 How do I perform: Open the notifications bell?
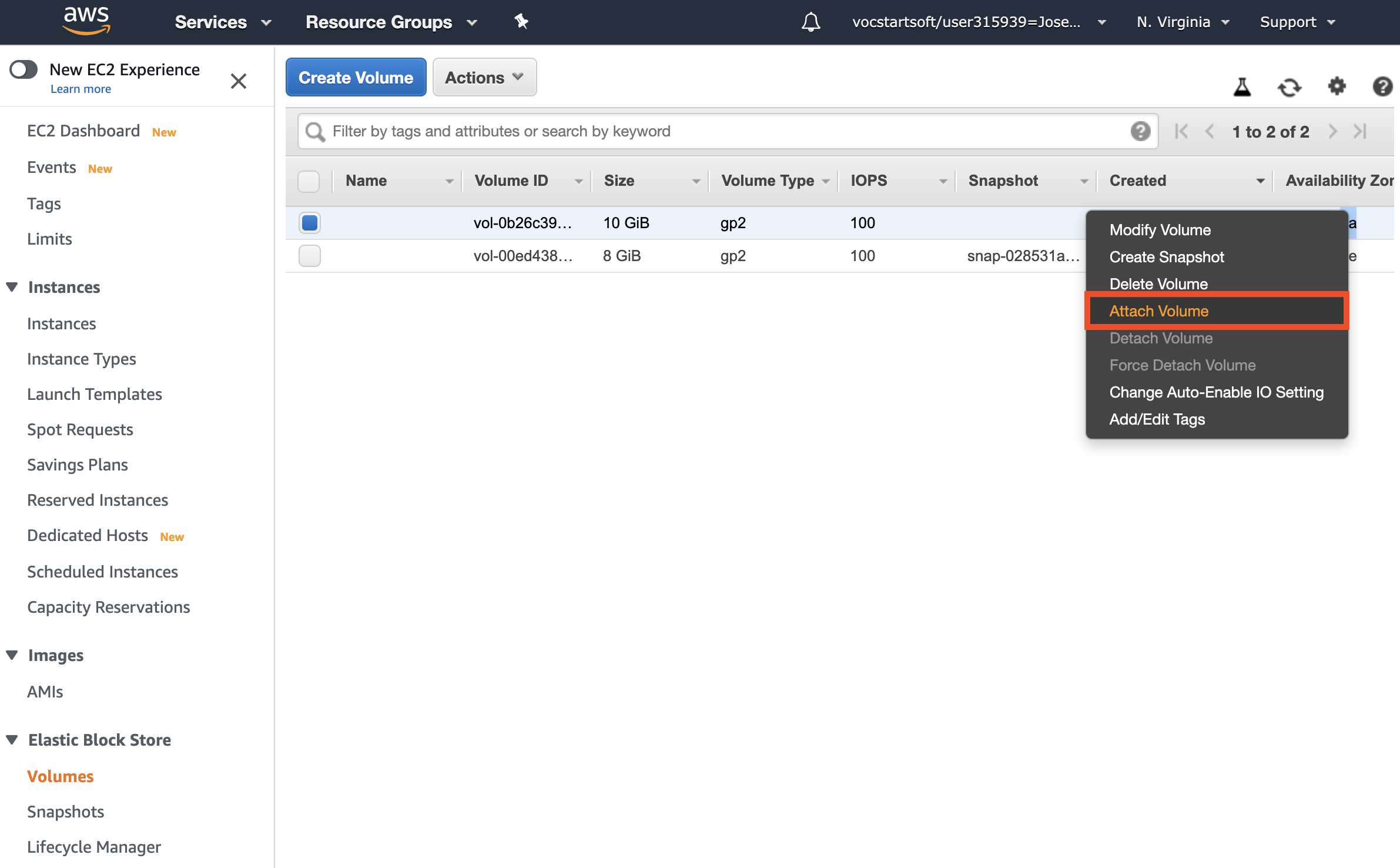coord(810,22)
